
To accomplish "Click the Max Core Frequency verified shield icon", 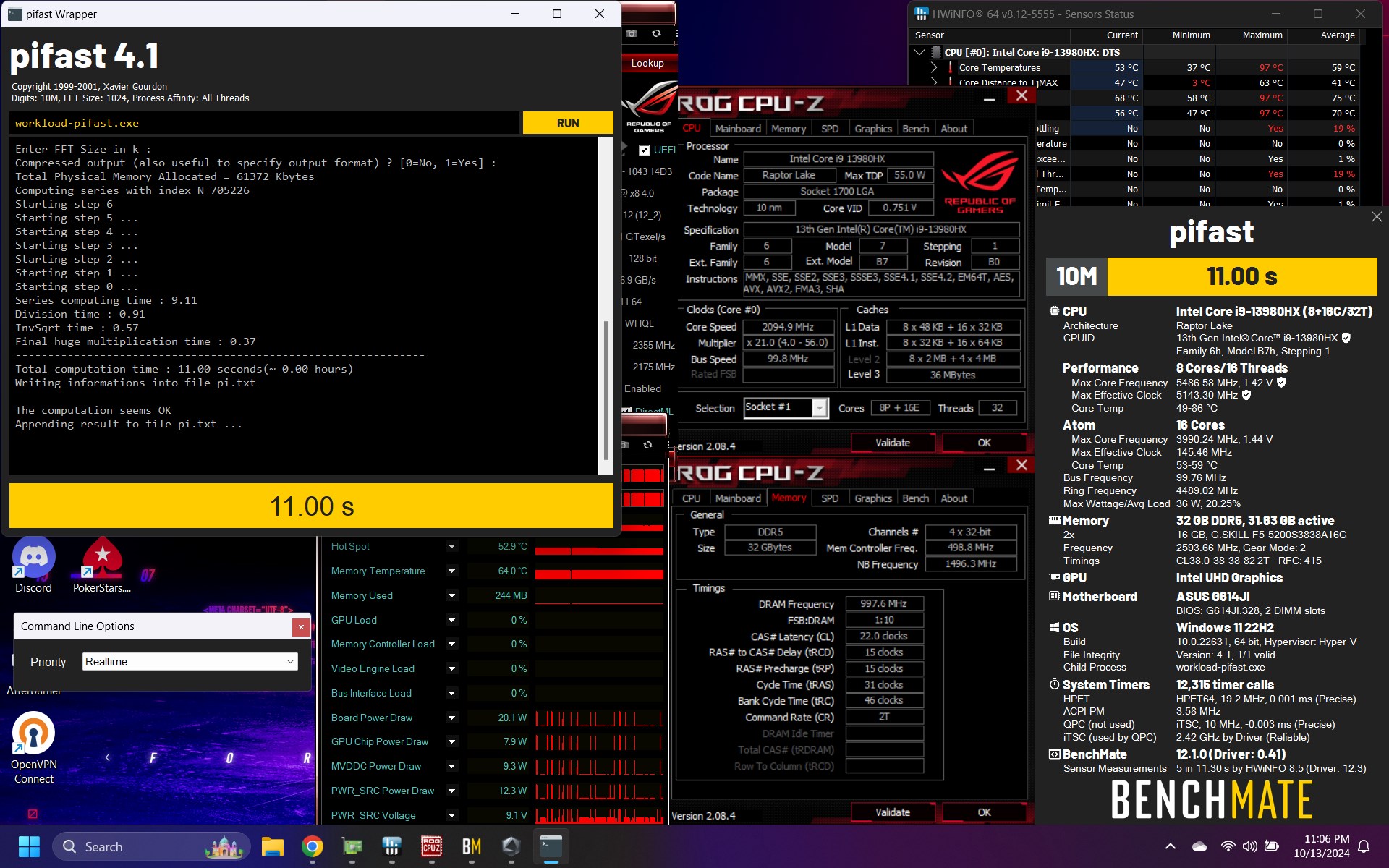I will pyautogui.click(x=1281, y=383).
